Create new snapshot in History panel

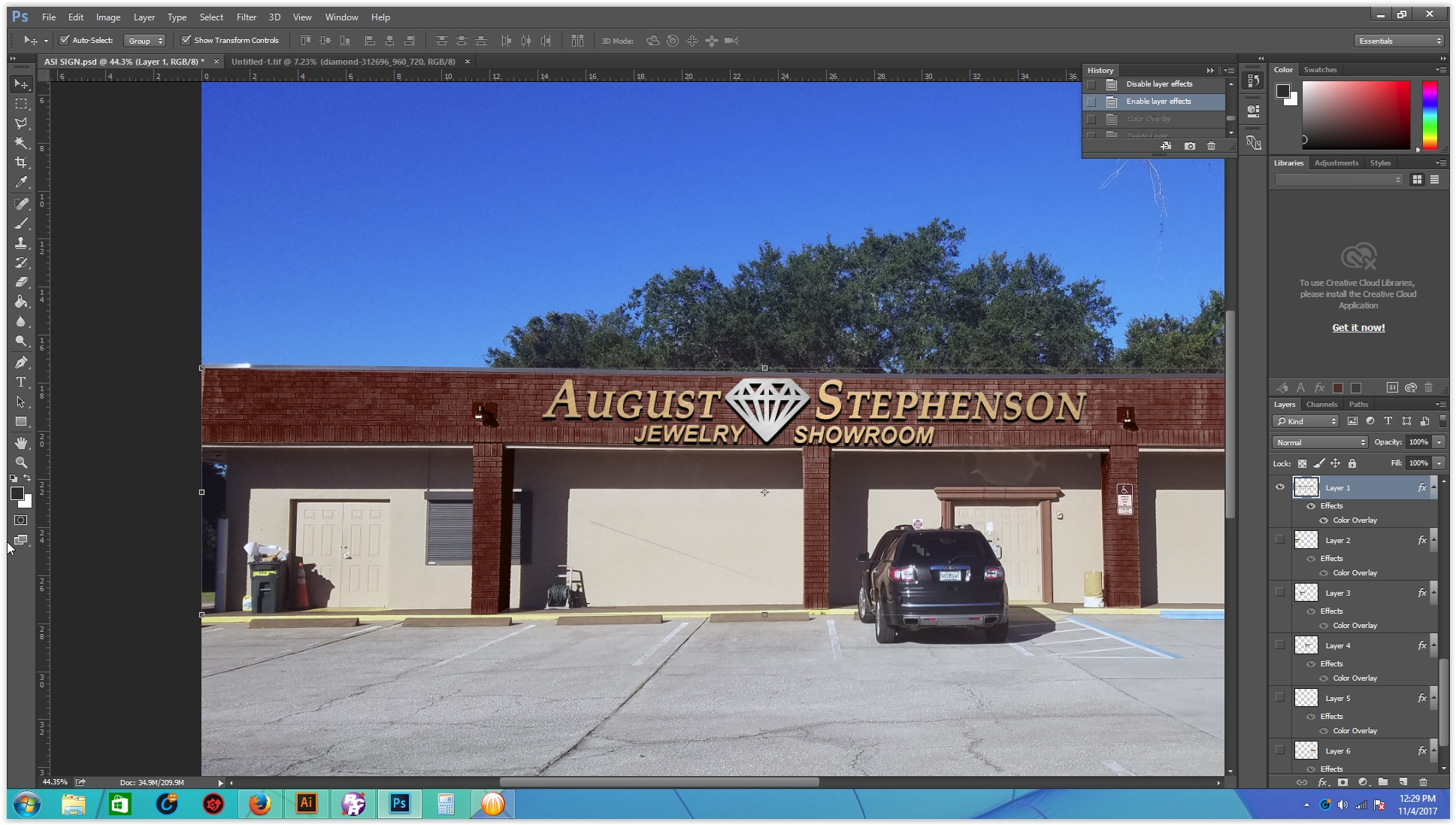coord(1189,146)
